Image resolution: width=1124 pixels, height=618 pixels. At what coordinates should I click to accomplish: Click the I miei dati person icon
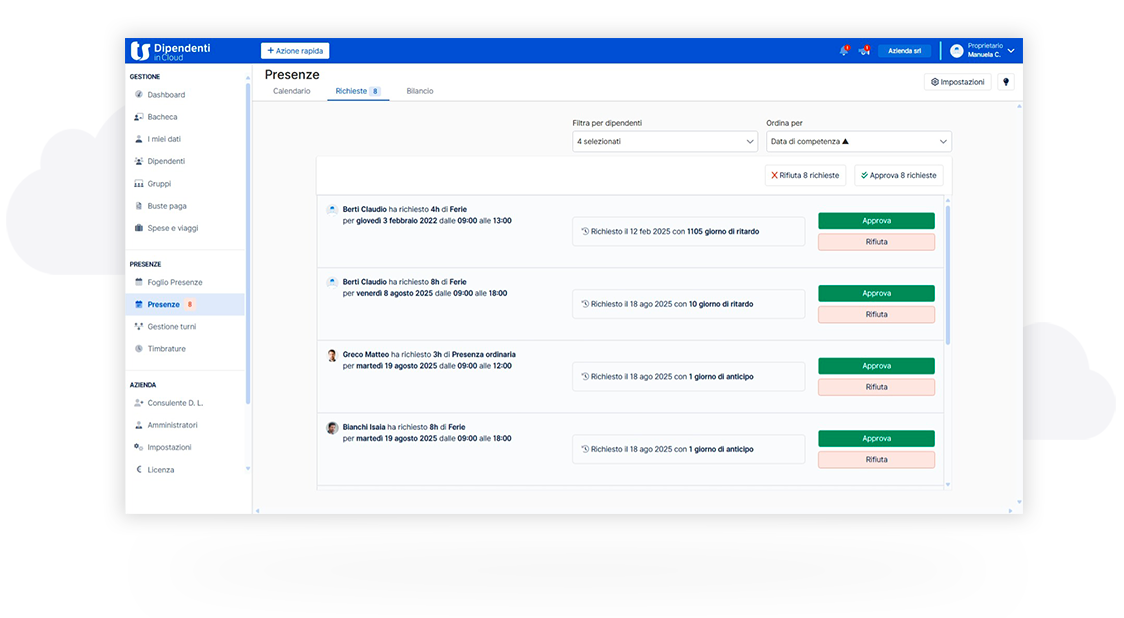(x=138, y=139)
